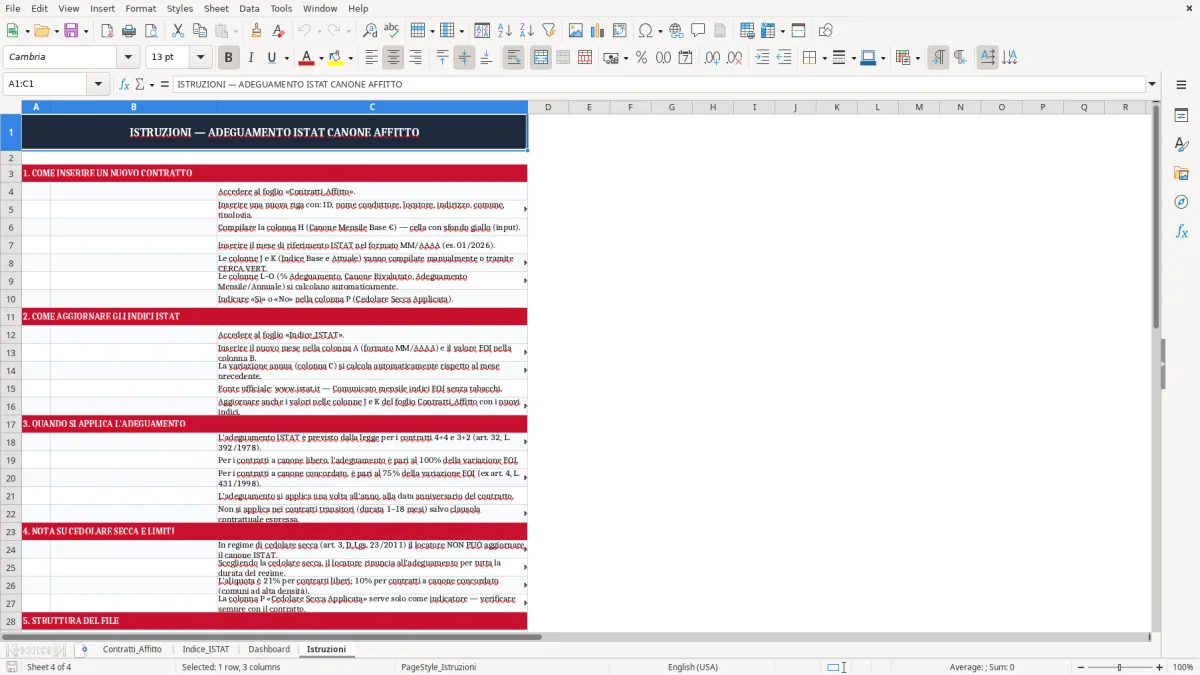Switch to the Indice_ISTAT sheet tab
Viewport: 1200px width, 675px height.
205,649
